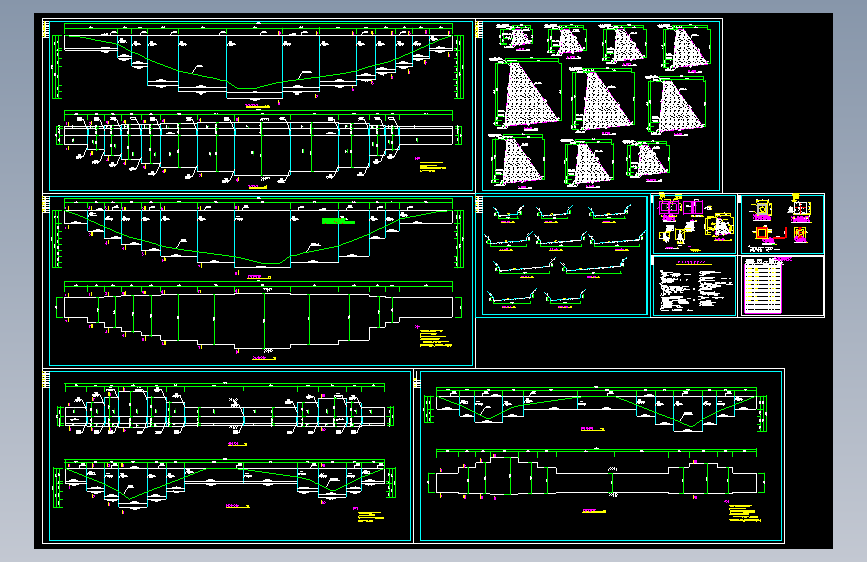The width and height of the screenshot is (867, 562).
Task: Click the cross-shaped plan outline in bottom-right sheet
Action: click(x=596, y=476)
